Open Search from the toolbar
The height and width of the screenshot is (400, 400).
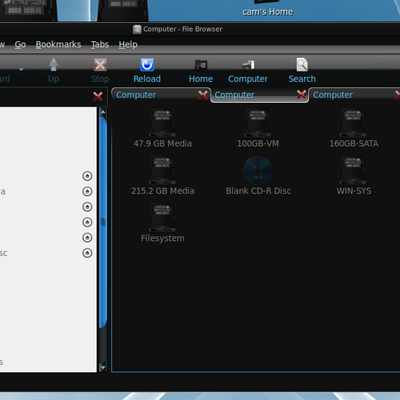click(x=302, y=70)
